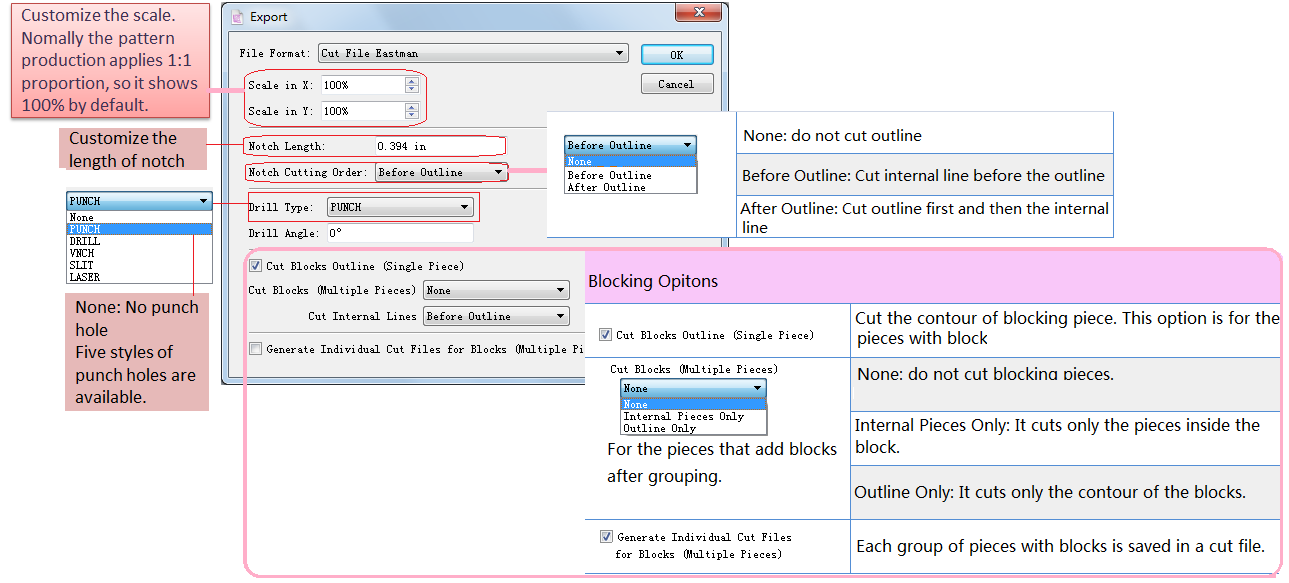Viewport: 1289px width, 583px height.
Task: Choose LASER in the drill type list
Action: pos(85,277)
